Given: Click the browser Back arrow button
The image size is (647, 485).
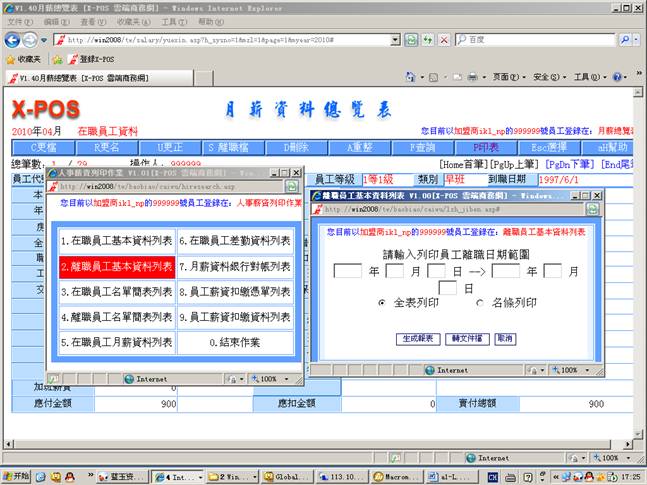Looking at the screenshot, I should pos(13,40).
